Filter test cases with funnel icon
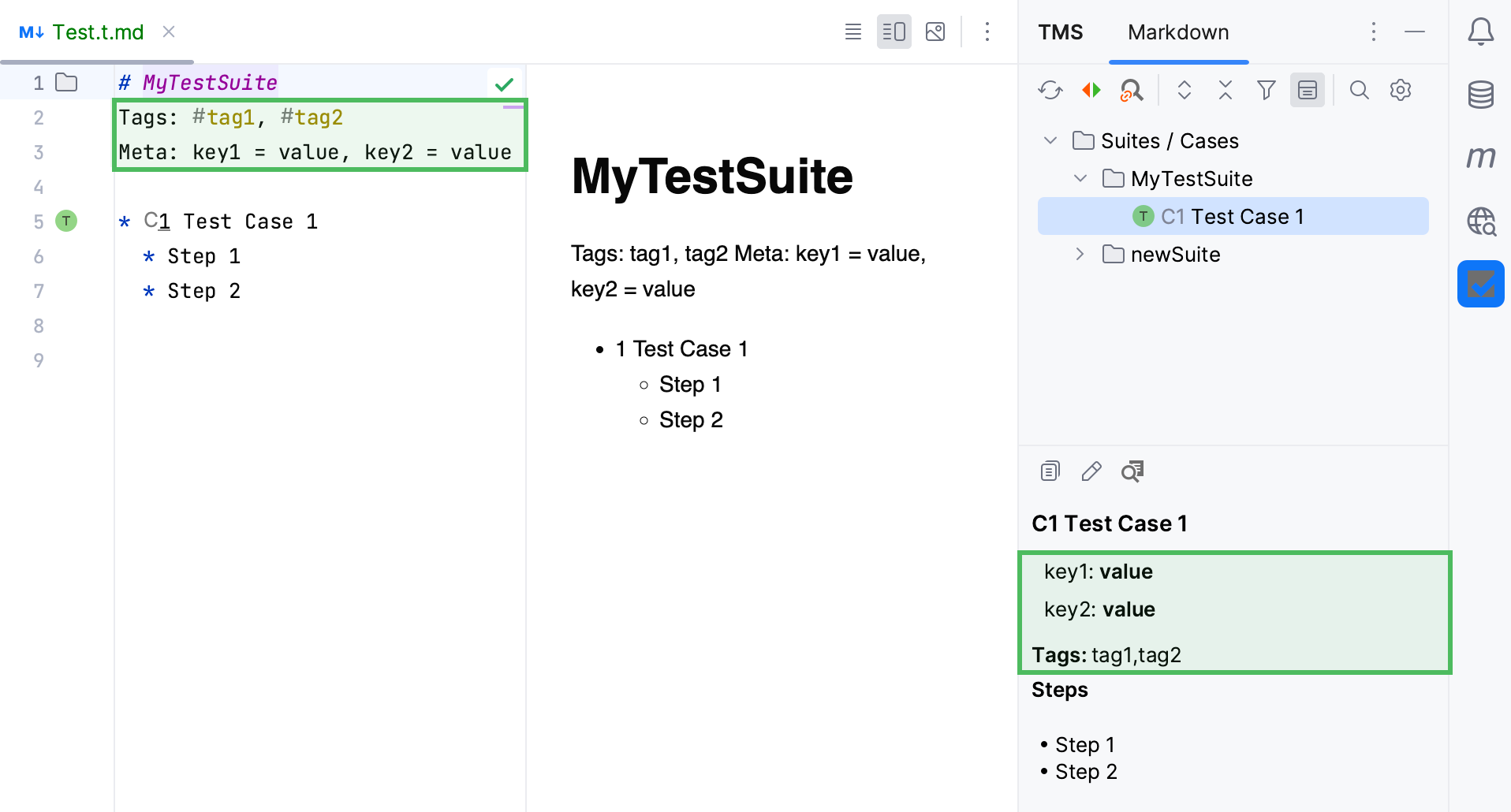The width and height of the screenshot is (1511, 812). pos(1266,90)
